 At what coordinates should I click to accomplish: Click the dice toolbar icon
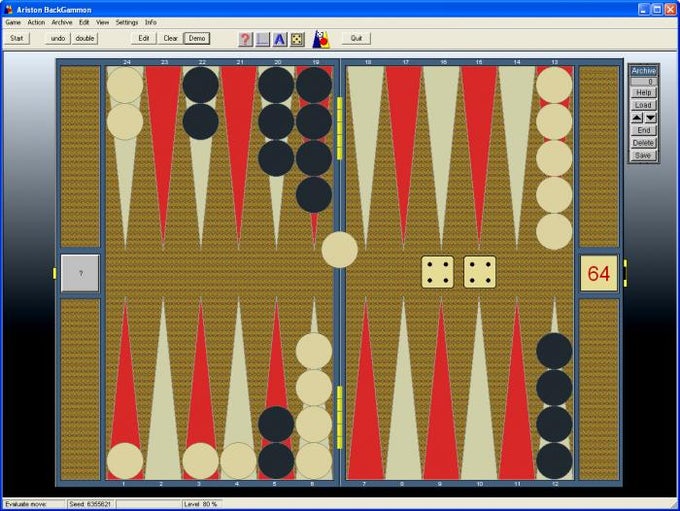pyautogui.click(x=297, y=39)
